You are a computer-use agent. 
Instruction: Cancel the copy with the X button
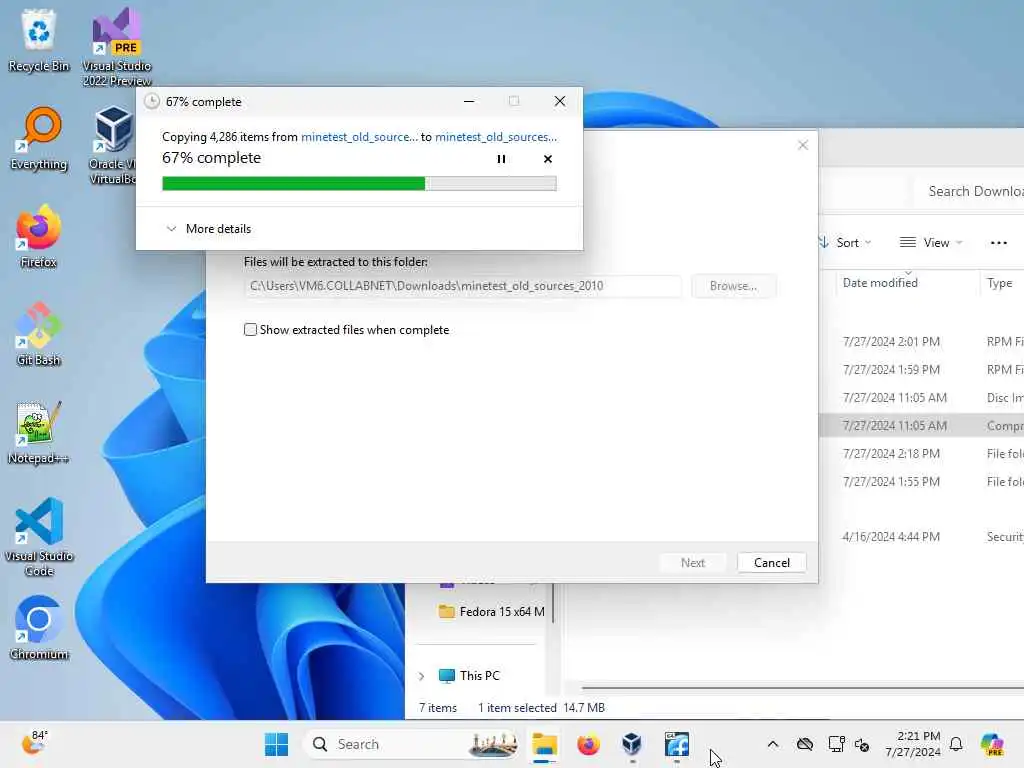point(548,159)
